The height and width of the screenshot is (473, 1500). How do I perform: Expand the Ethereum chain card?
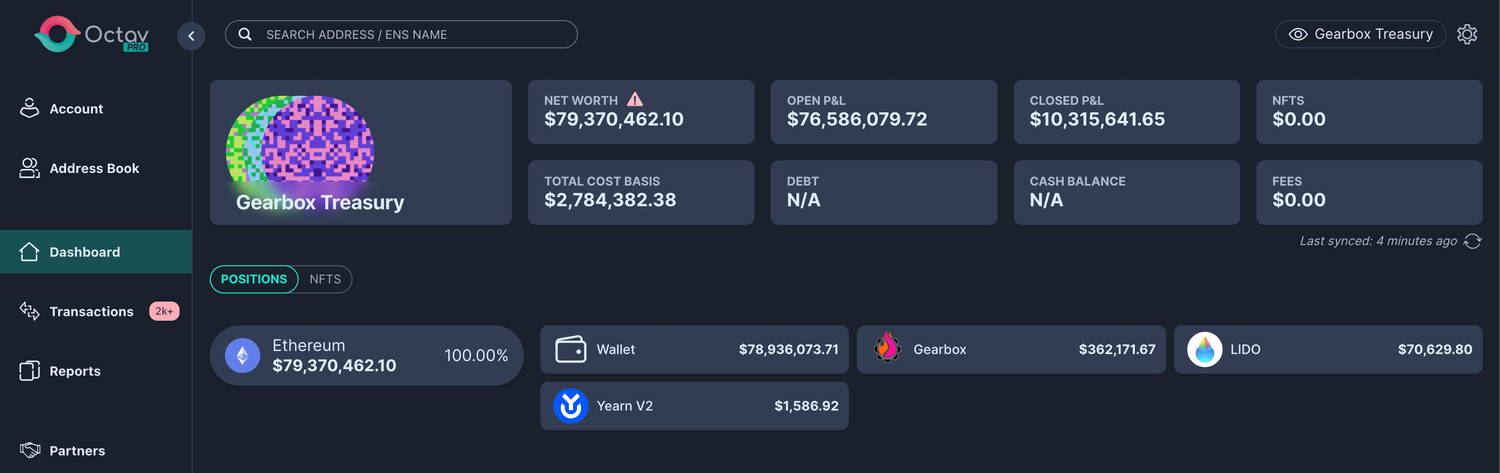(x=366, y=355)
